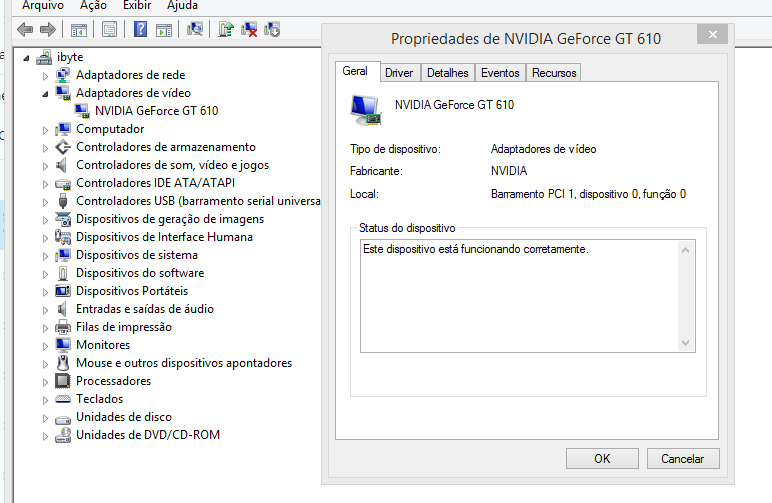Select the Teclados tree label
The width and height of the screenshot is (772, 503).
point(99,399)
